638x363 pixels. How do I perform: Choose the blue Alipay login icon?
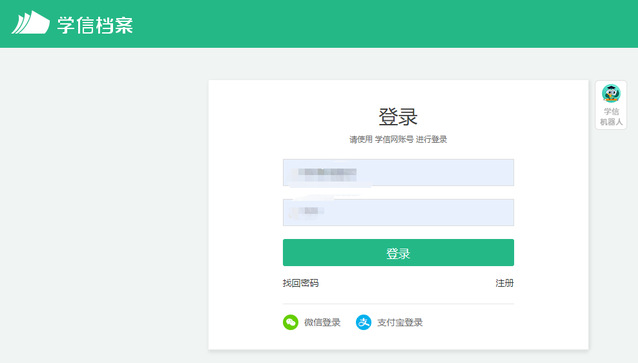coord(363,322)
